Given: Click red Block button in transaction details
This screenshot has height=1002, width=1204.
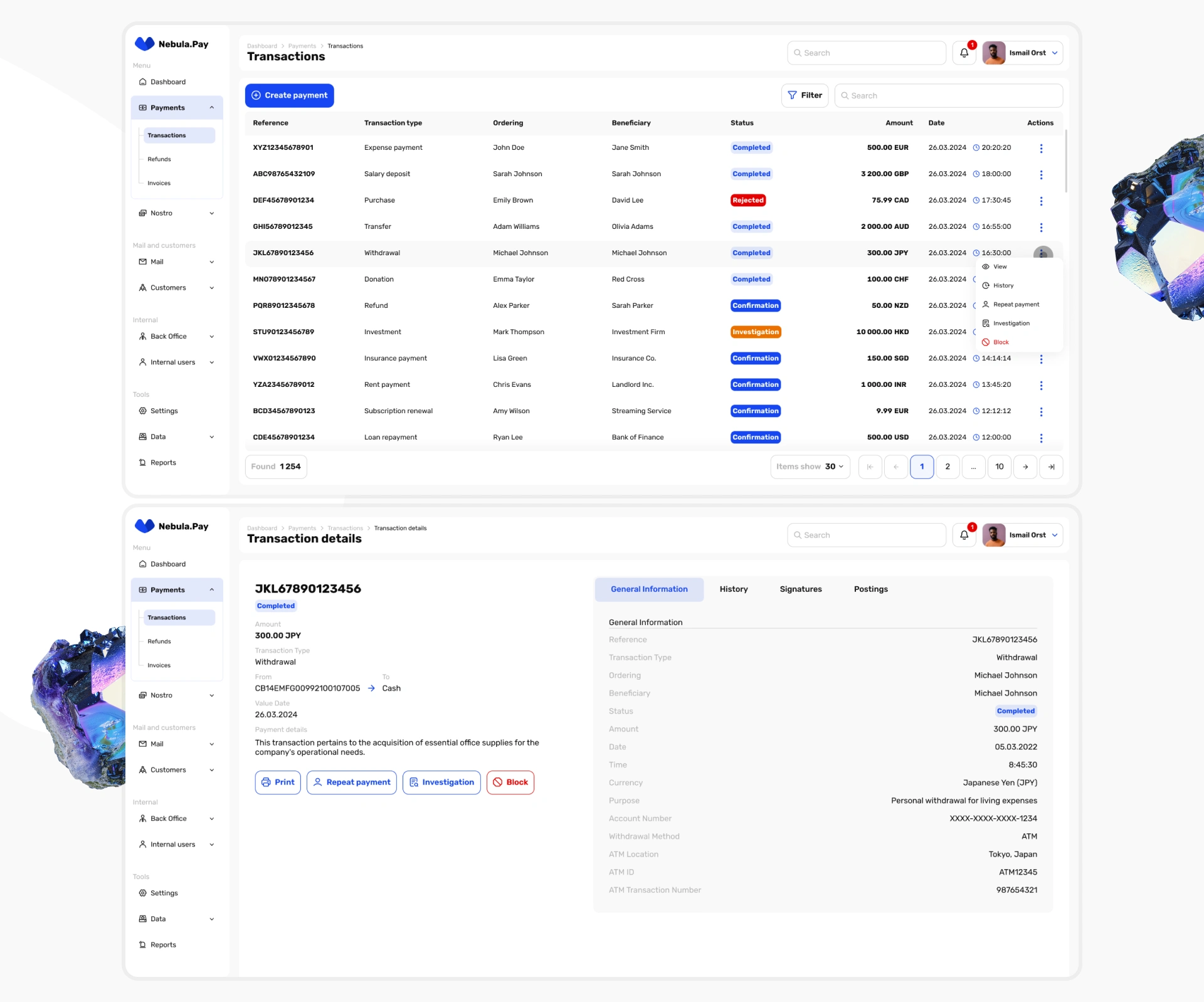Looking at the screenshot, I should point(510,782).
